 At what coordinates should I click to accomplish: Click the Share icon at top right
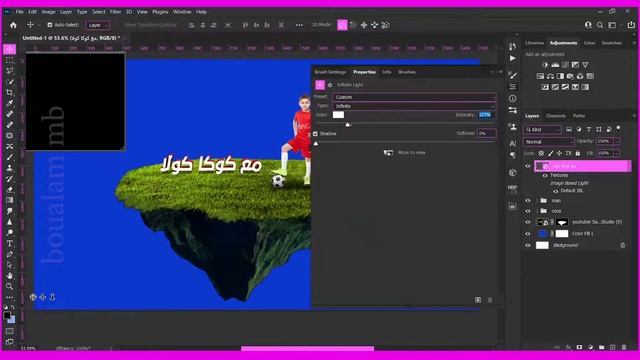[631, 25]
